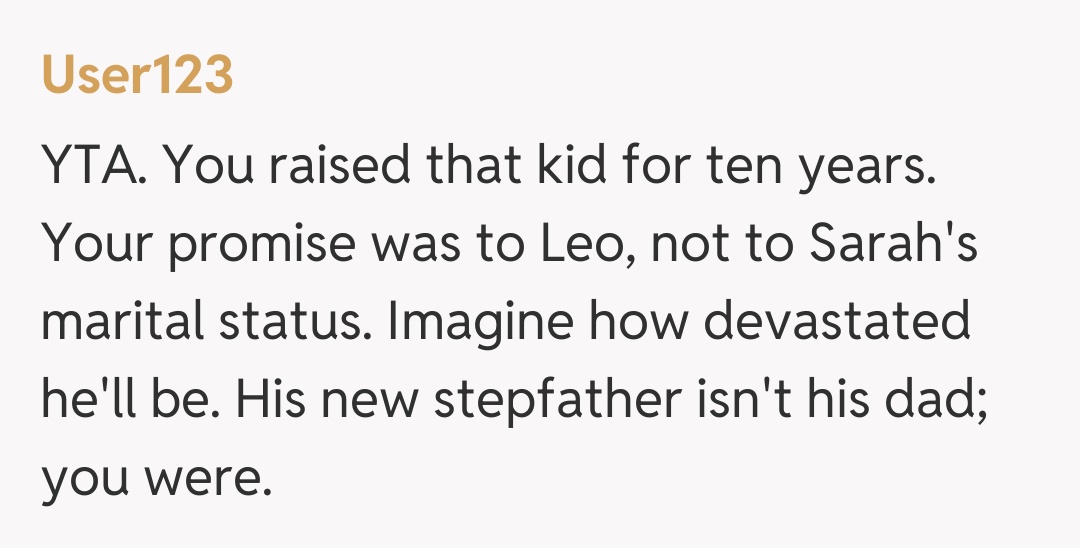Click the word 'stepfather'

point(574,400)
